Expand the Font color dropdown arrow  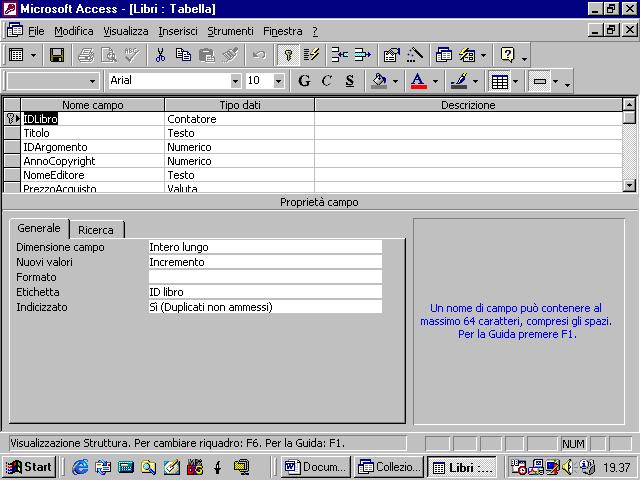click(436, 81)
